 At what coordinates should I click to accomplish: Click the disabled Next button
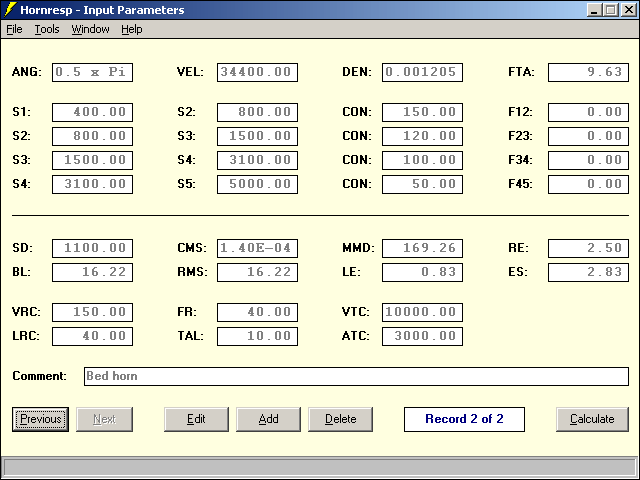(x=104, y=419)
